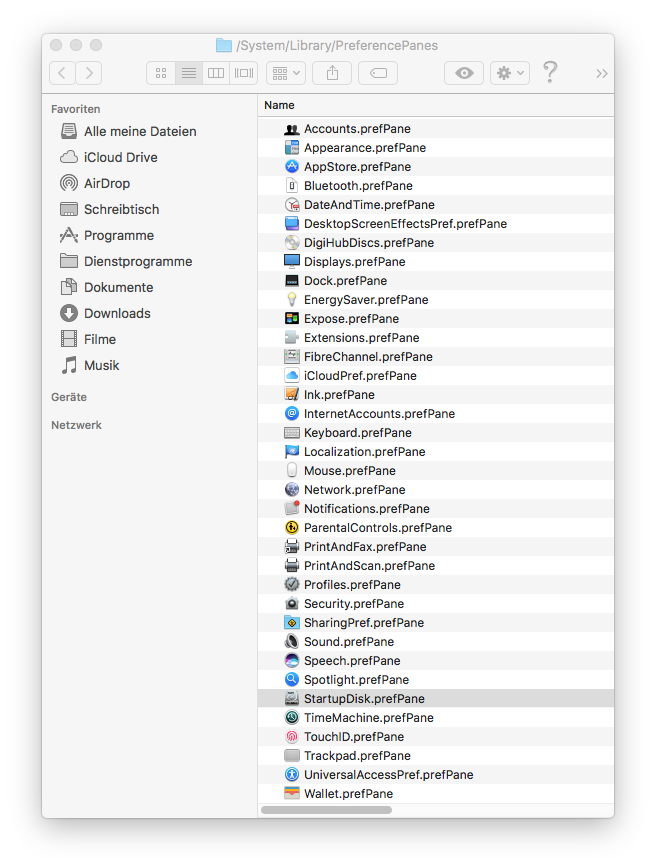The height and width of the screenshot is (868, 656).
Task: Open the arrange-by dropdown
Action: tap(286, 73)
